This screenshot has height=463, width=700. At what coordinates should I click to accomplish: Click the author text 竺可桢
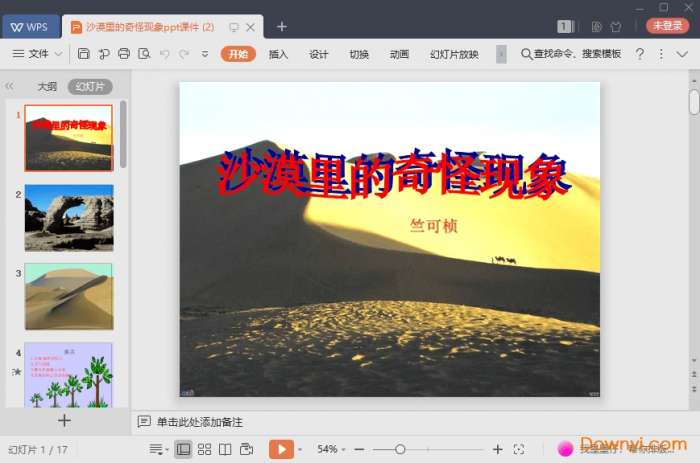433,226
